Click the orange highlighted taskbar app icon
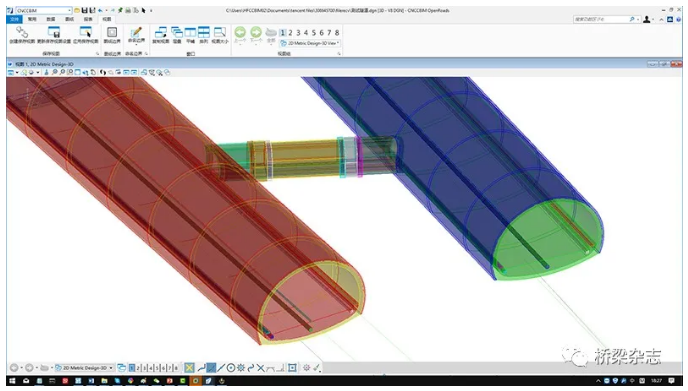The height and width of the screenshot is (391, 688). 196,381
